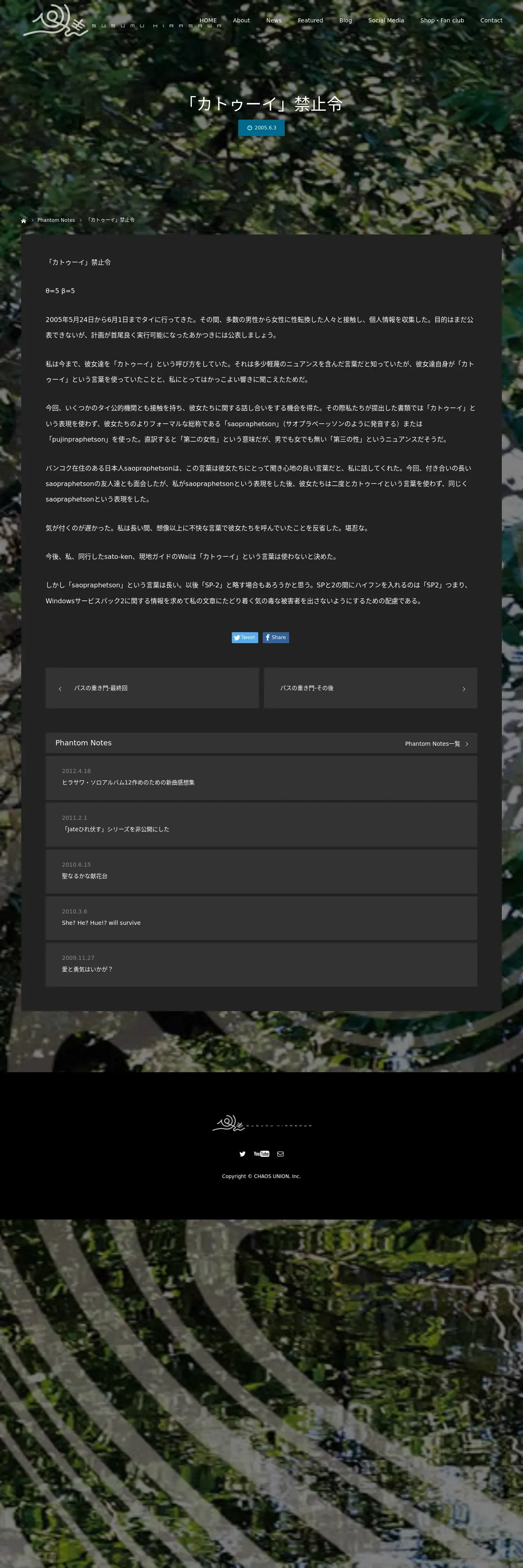The image size is (523, 1568).
Task: Open post She? He? Hue!? will survive
Action: [x=101, y=923]
